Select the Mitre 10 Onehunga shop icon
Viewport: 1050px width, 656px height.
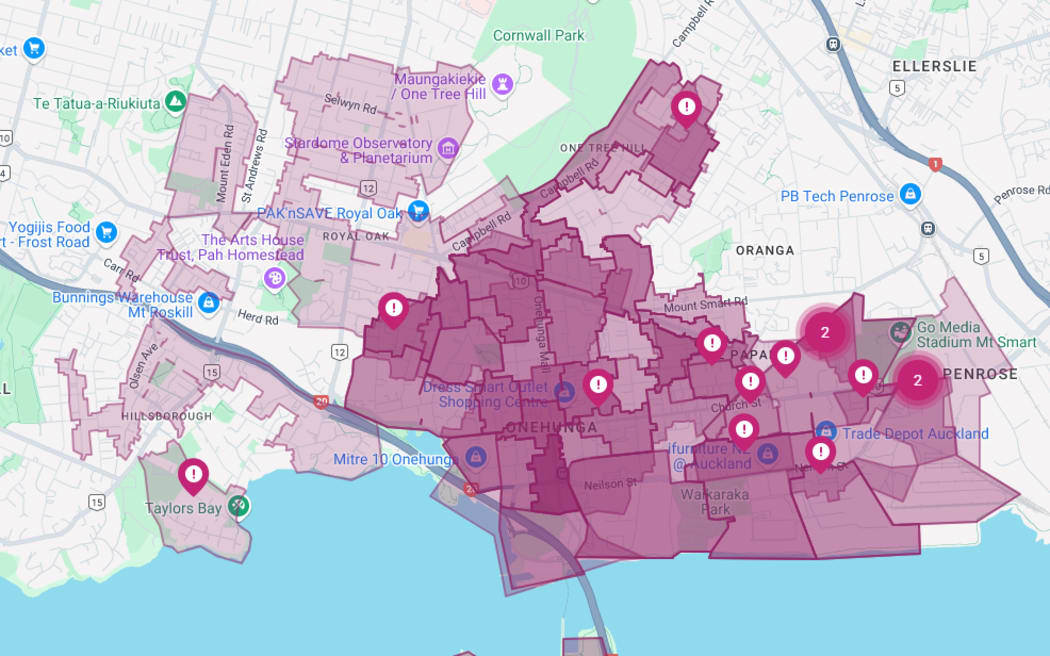pos(475,457)
